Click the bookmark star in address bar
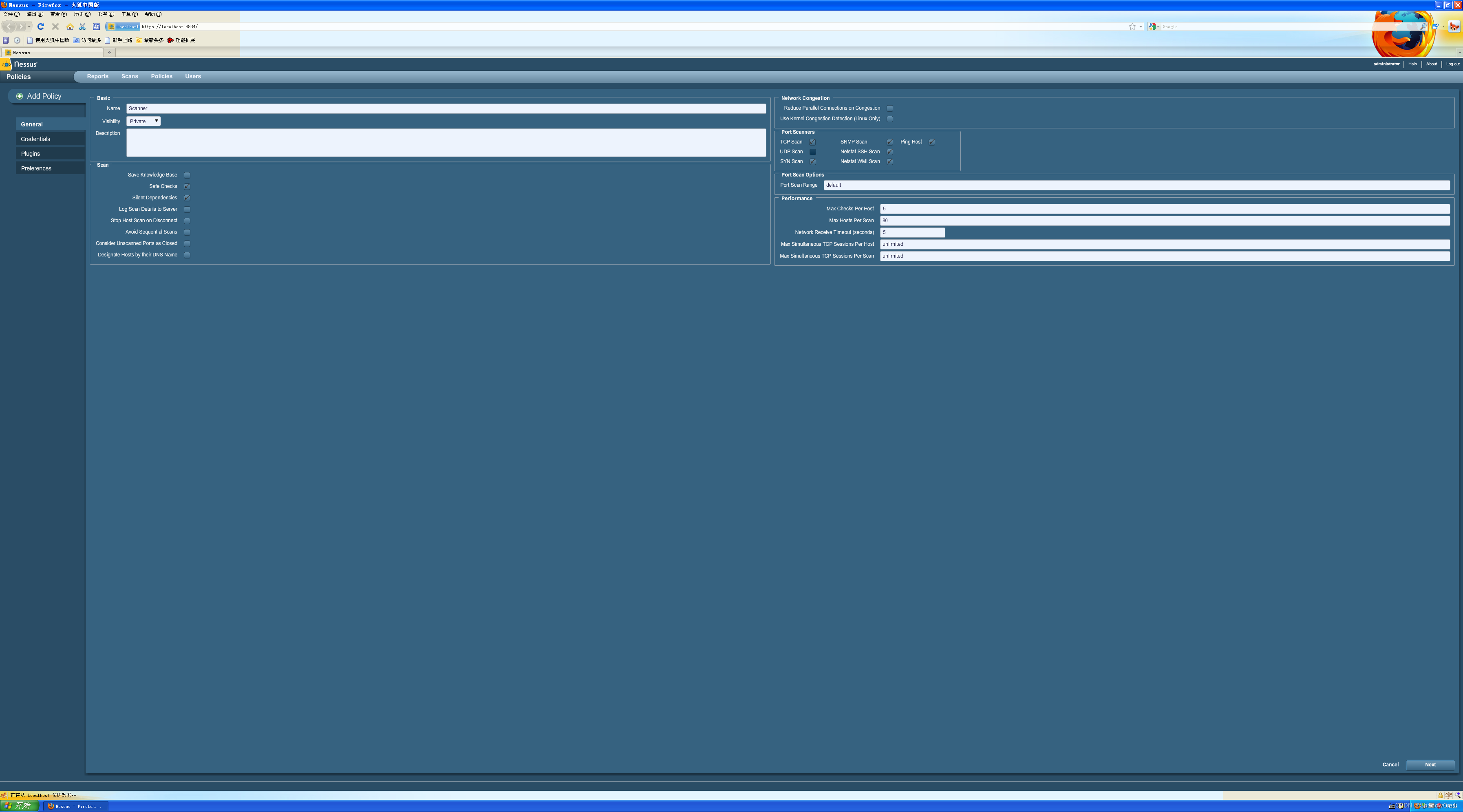The image size is (1463, 812). tap(1132, 26)
